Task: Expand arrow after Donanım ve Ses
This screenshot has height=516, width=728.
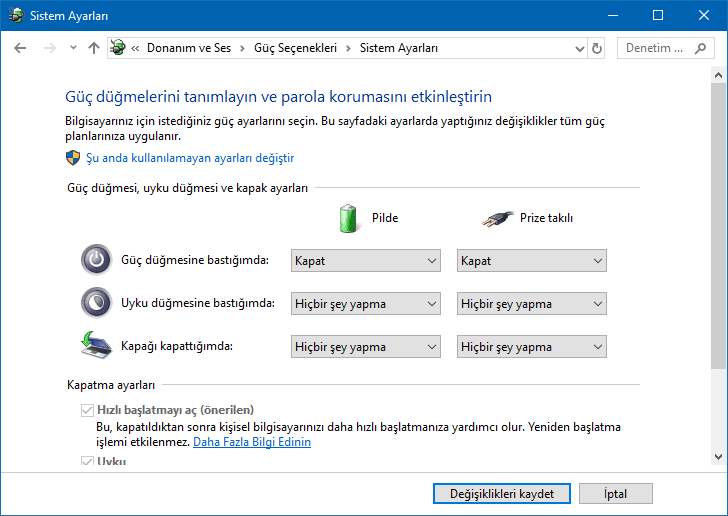Action: 242,48
